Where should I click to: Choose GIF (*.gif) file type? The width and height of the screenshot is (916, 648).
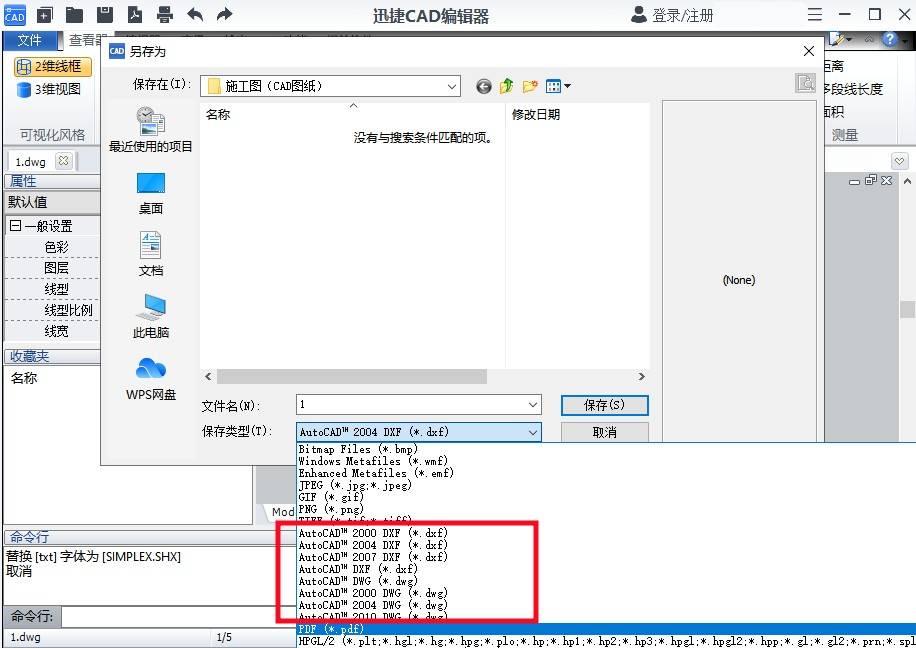[331, 497]
